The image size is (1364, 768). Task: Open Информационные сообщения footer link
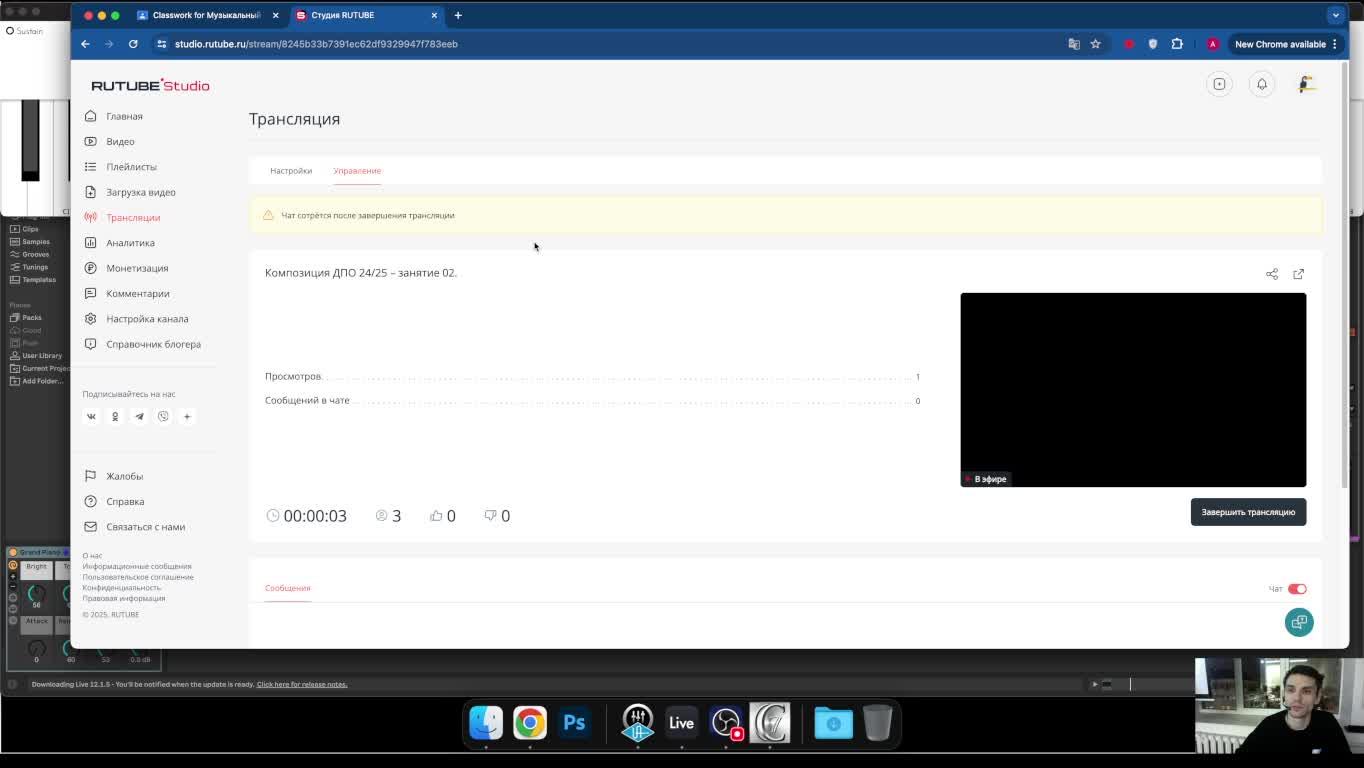pos(137,566)
